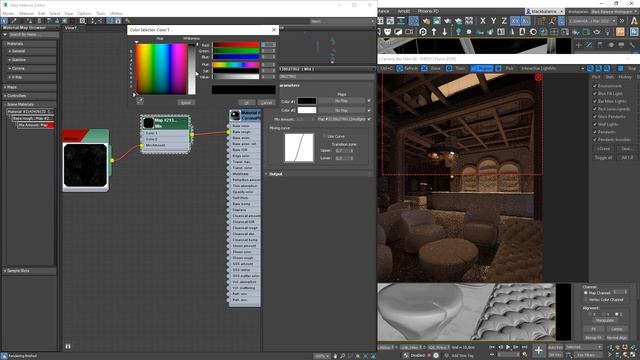Expand the General materials group
The height and width of the screenshot is (360, 640).
[31, 51]
